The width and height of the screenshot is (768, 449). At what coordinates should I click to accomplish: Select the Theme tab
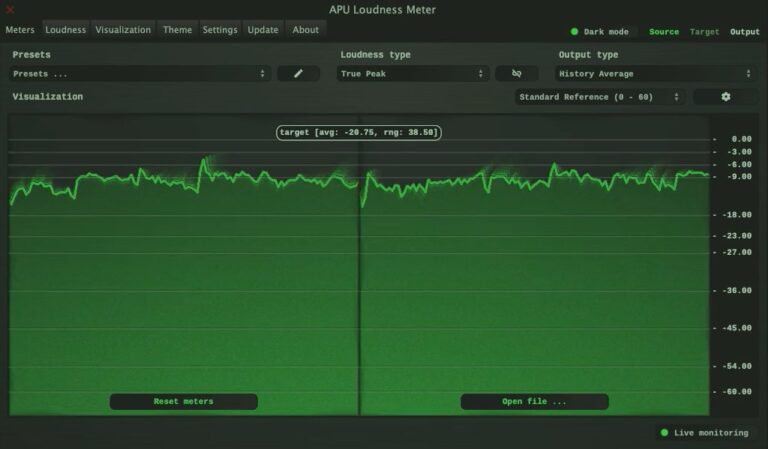pyautogui.click(x=177, y=30)
